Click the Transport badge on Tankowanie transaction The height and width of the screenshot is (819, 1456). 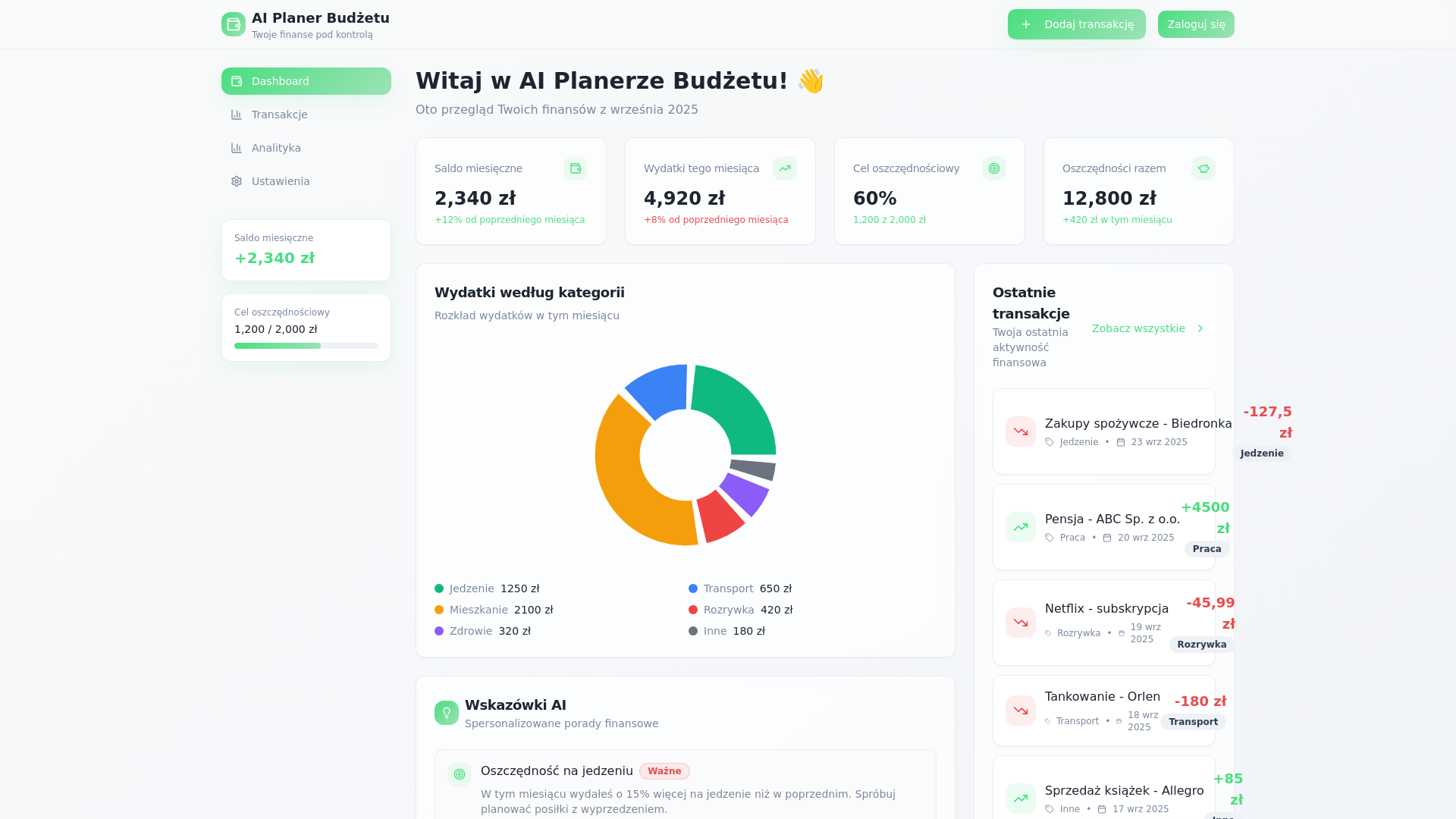(1194, 722)
